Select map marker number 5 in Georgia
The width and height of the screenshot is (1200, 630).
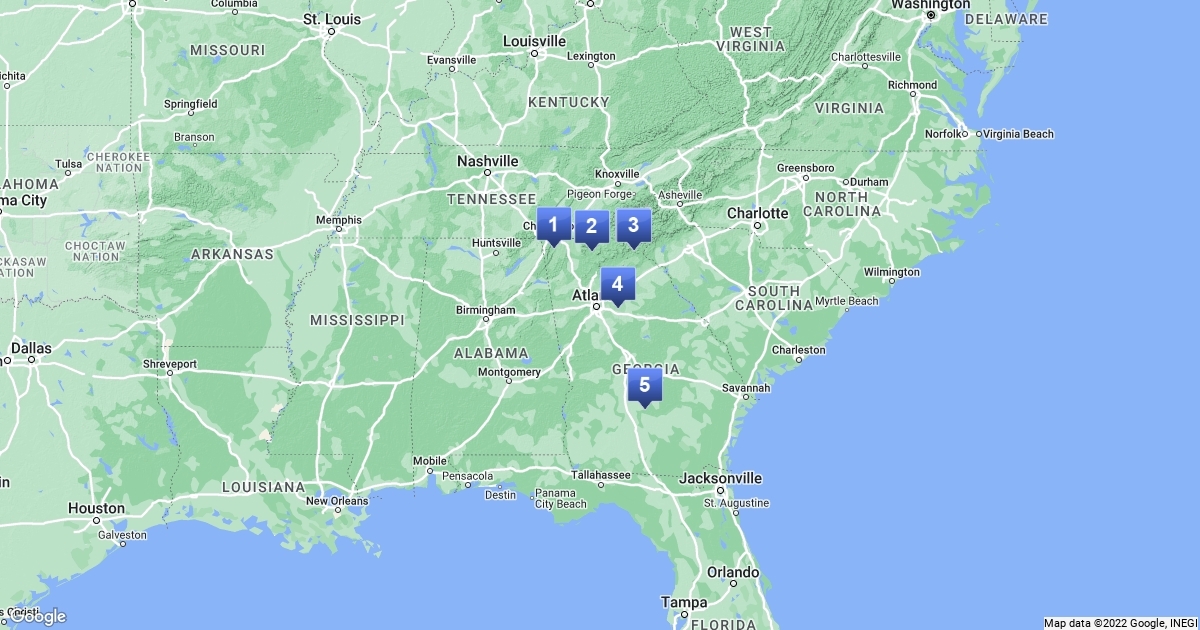tap(645, 386)
